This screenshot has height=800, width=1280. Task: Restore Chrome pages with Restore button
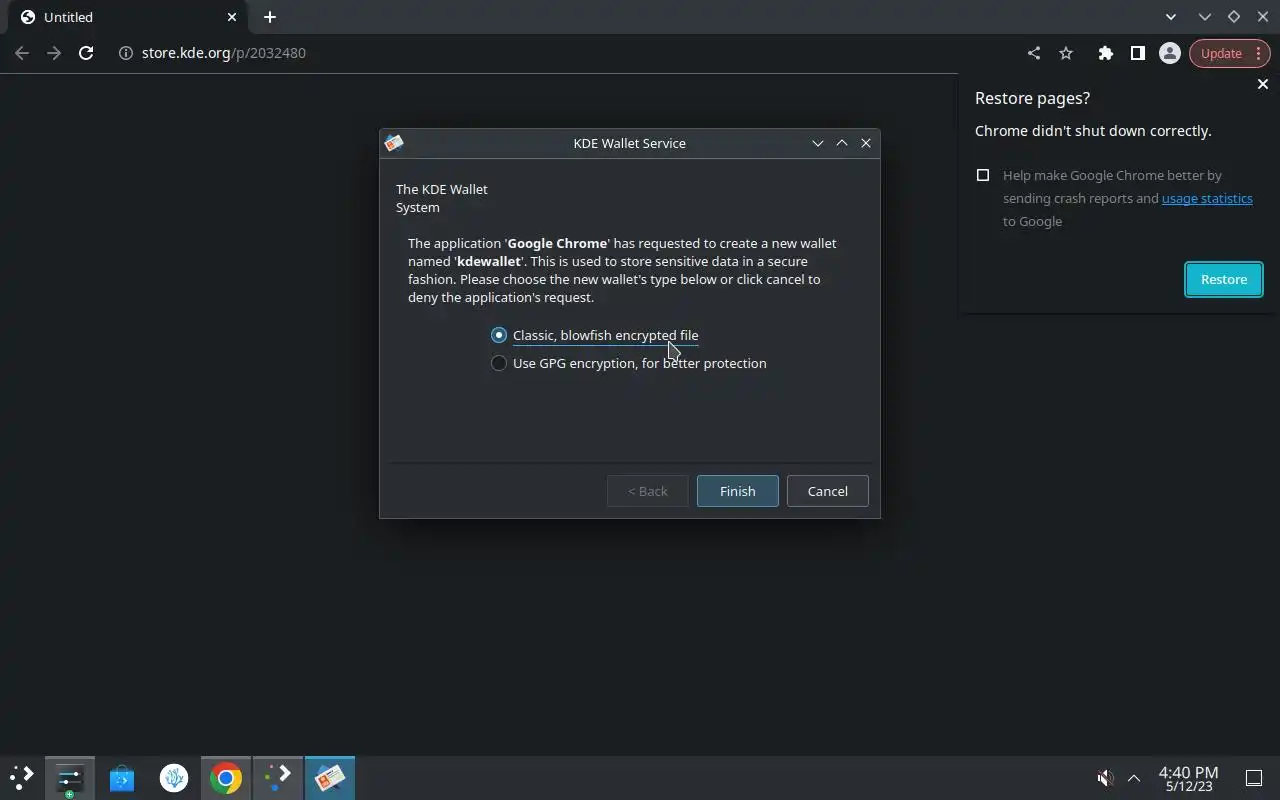point(1223,279)
